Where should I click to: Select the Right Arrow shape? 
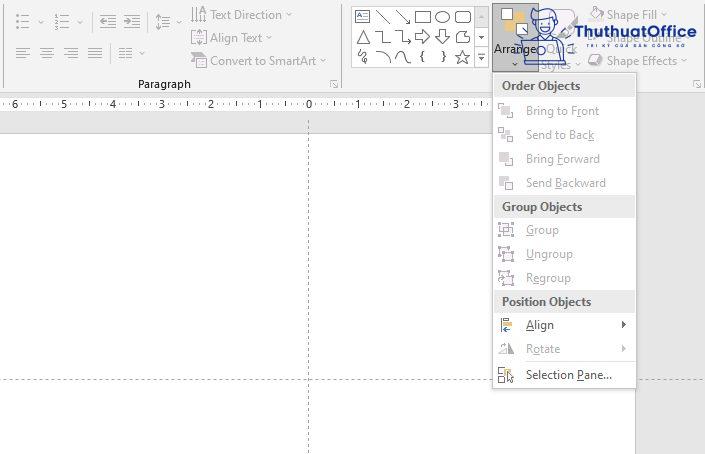coord(422,37)
